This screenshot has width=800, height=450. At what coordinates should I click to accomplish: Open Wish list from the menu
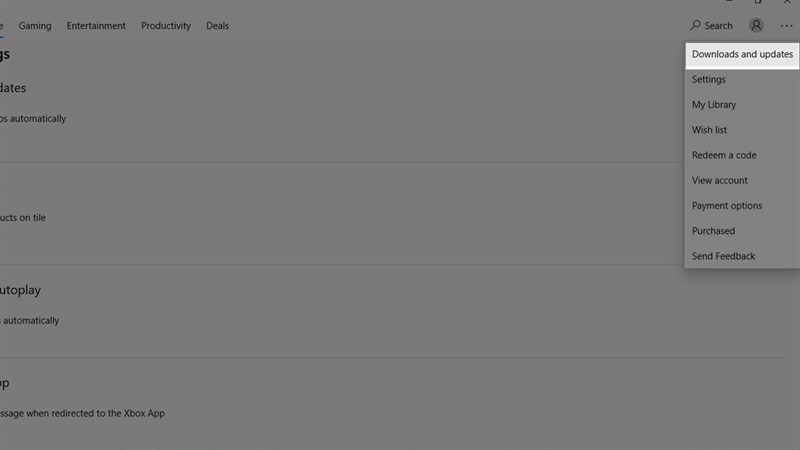[742, 130]
